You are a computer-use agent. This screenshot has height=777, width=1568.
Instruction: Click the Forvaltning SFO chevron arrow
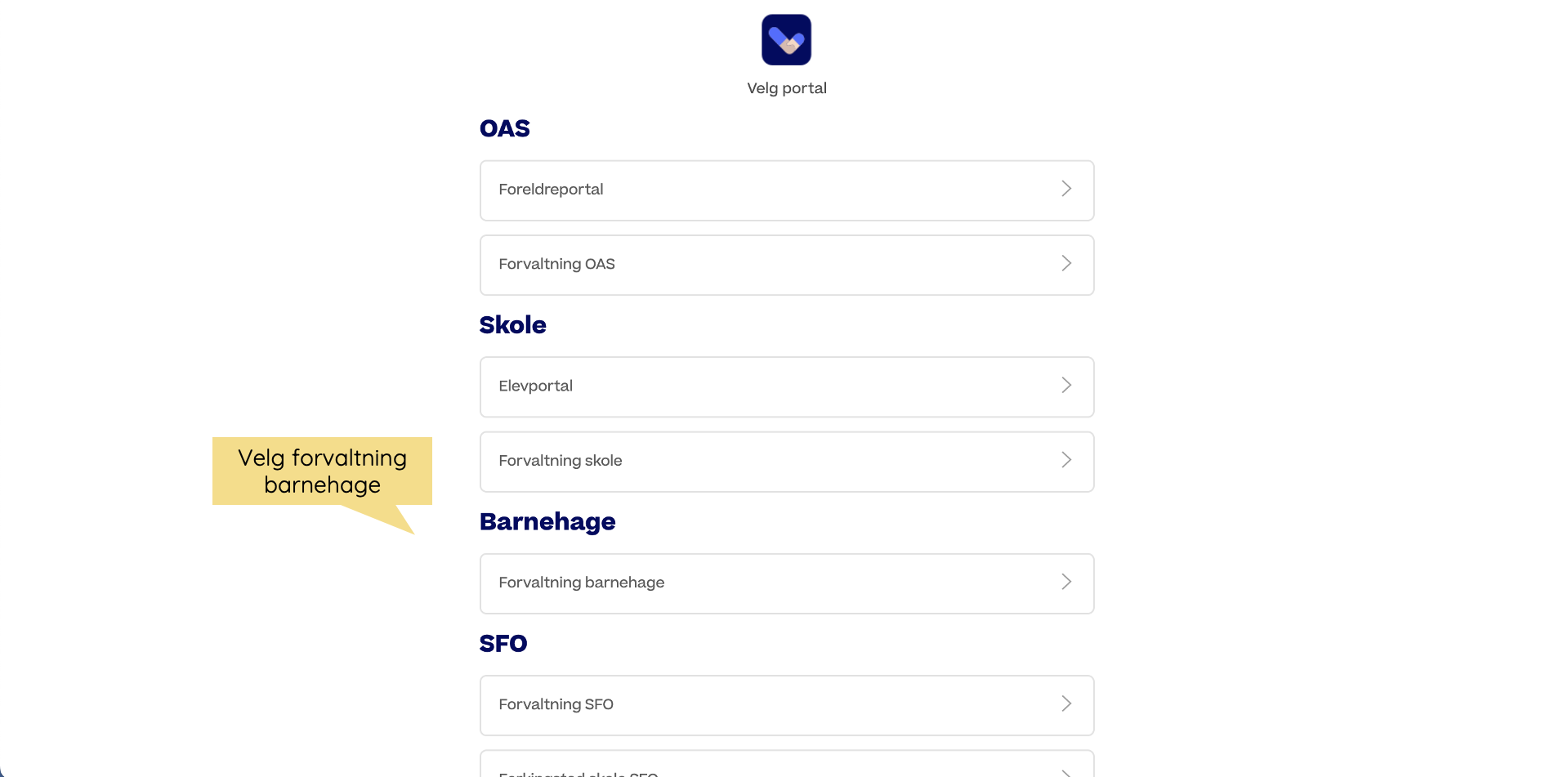(1066, 703)
